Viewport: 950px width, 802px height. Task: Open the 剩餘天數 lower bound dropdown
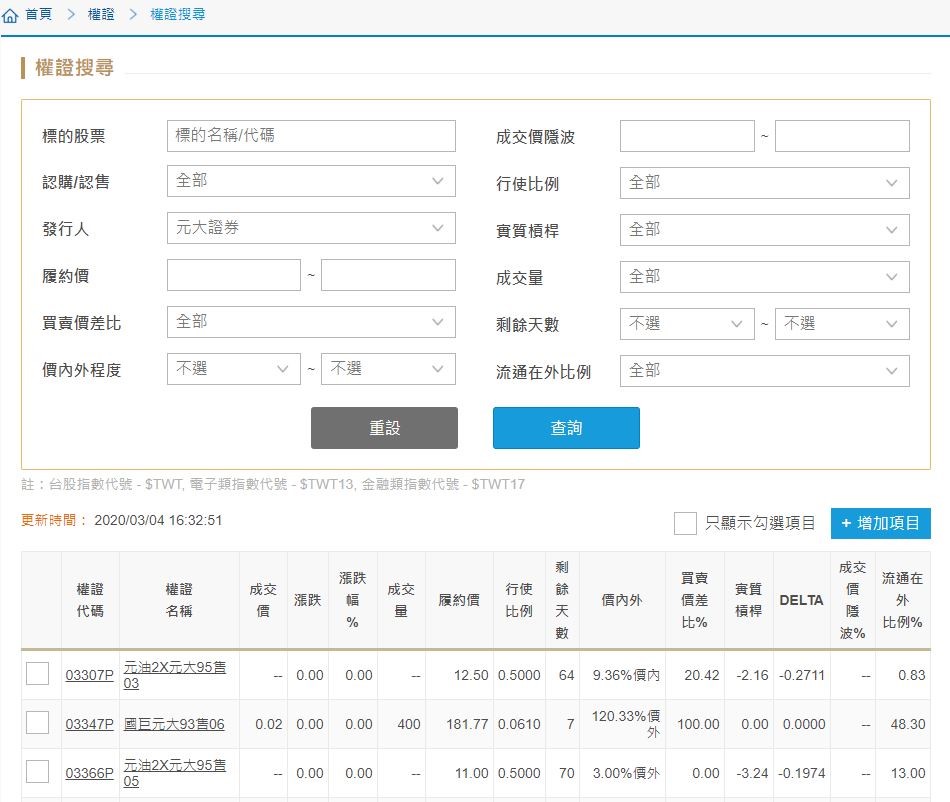[687, 324]
